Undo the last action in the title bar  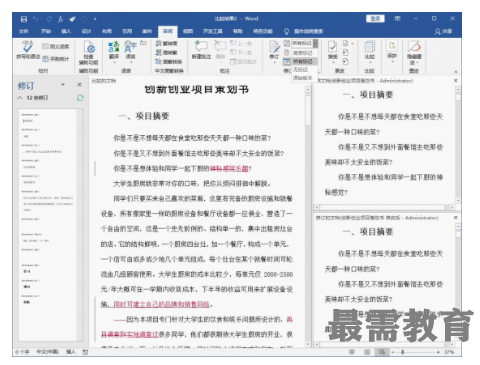[36, 19]
